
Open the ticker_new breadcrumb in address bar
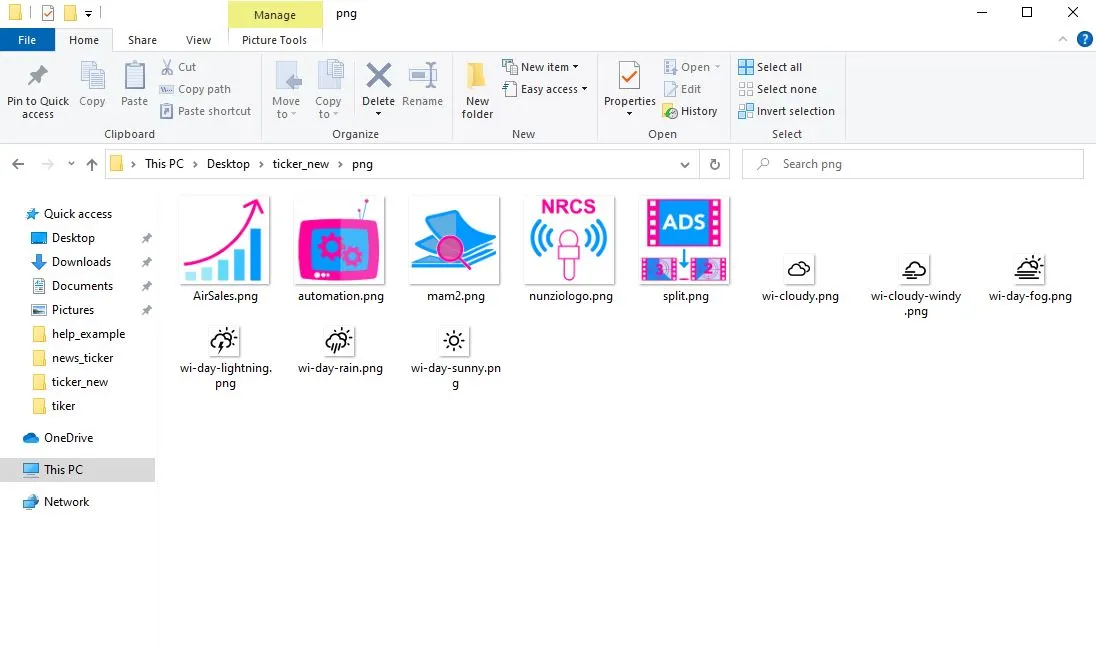point(300,164)
